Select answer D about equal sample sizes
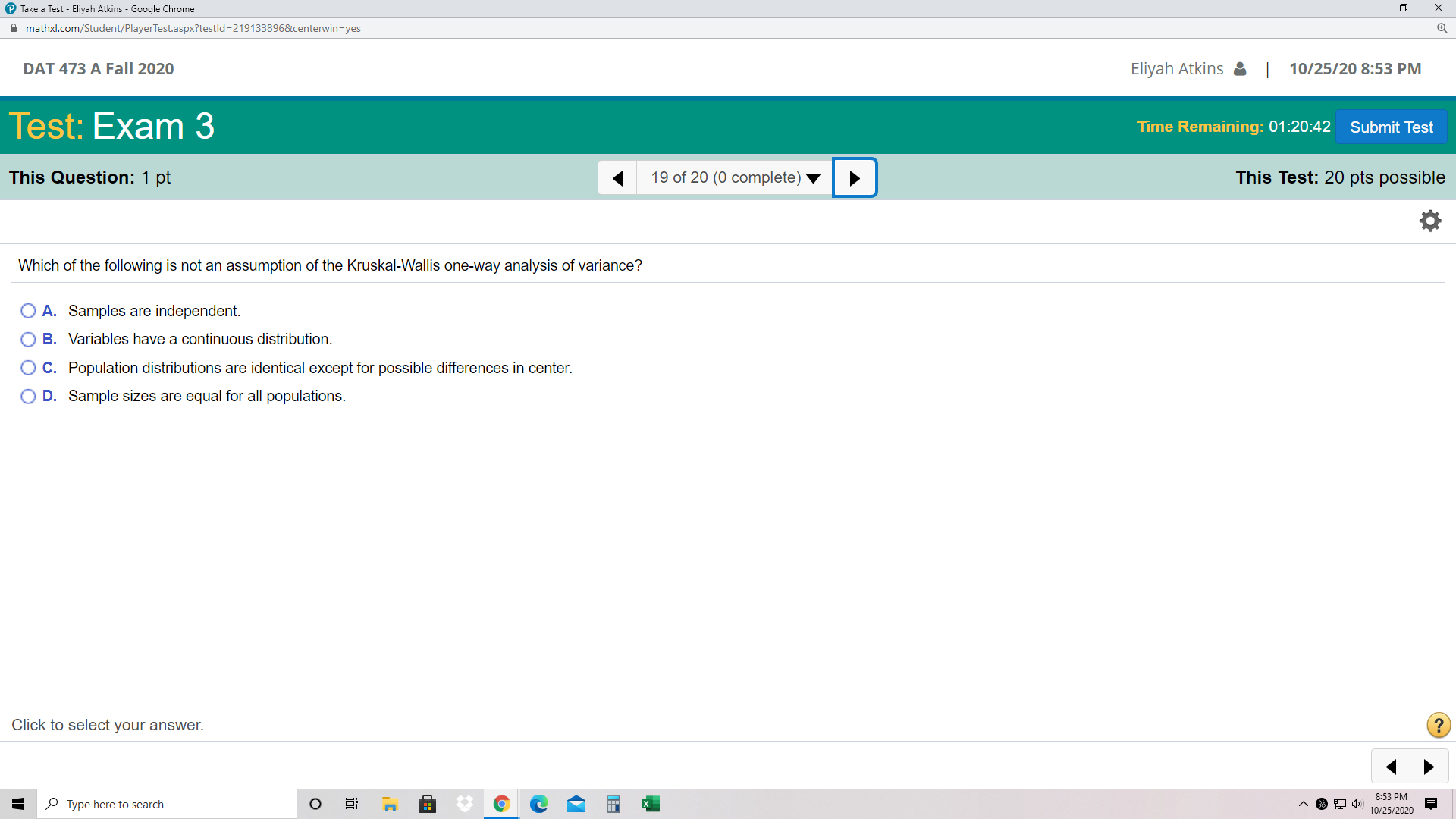This screenshot has width=1456, height=819. [28, 396]
